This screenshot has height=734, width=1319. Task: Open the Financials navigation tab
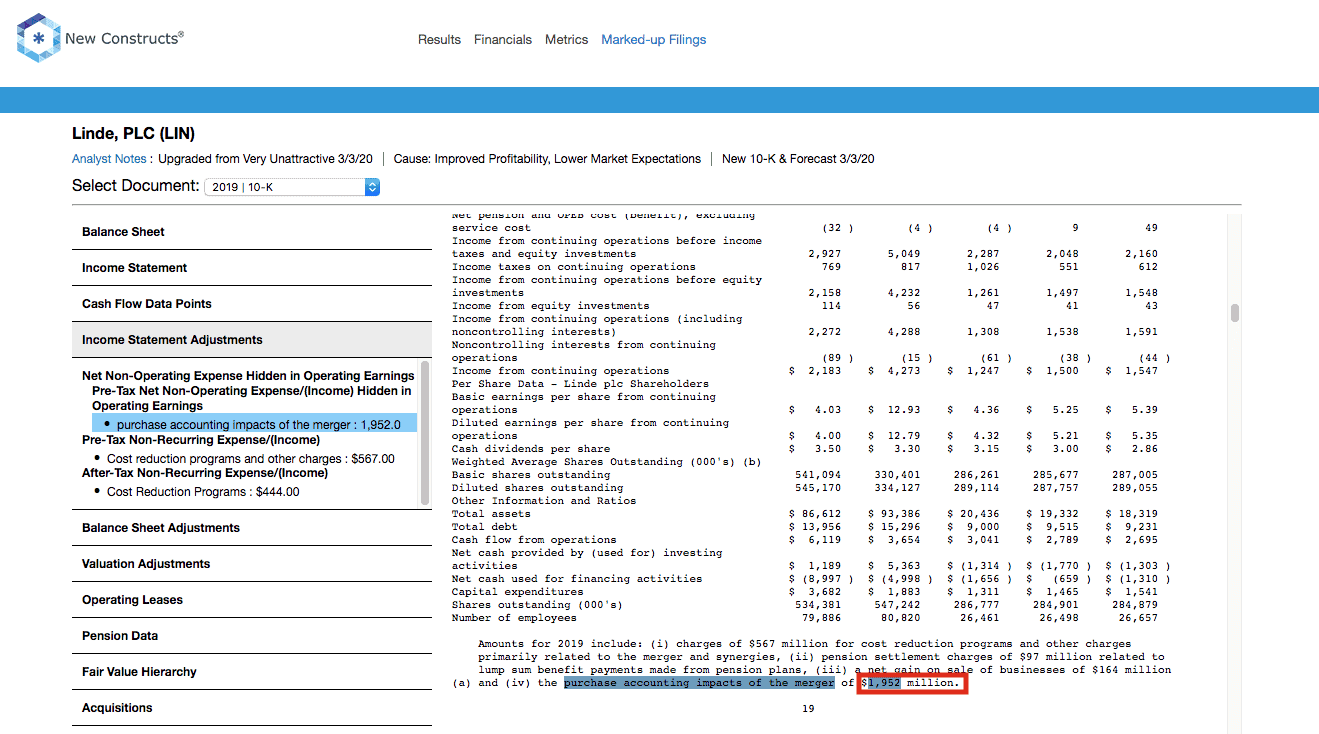point(503,40)
